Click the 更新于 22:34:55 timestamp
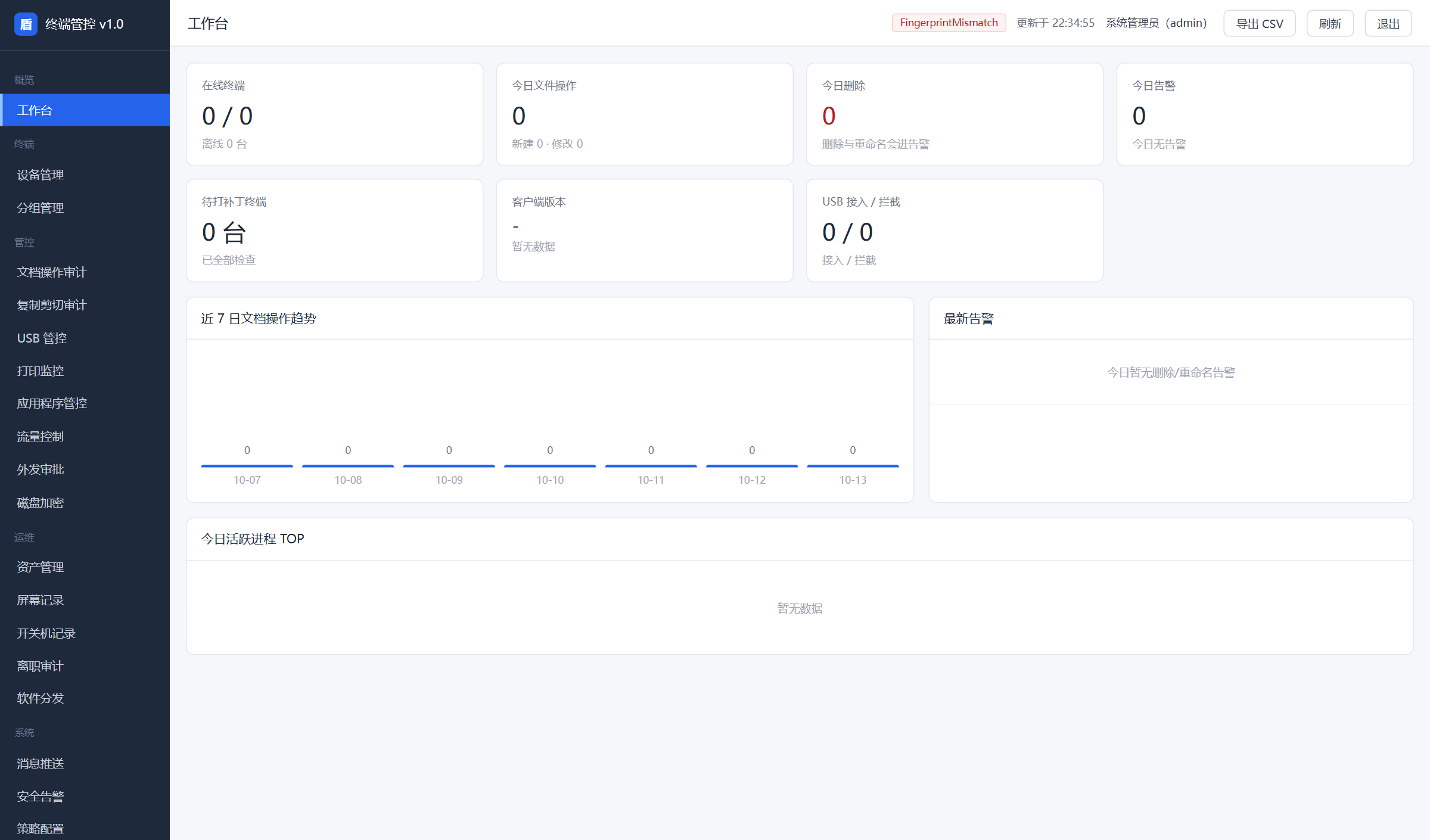 pos(1055,23)
